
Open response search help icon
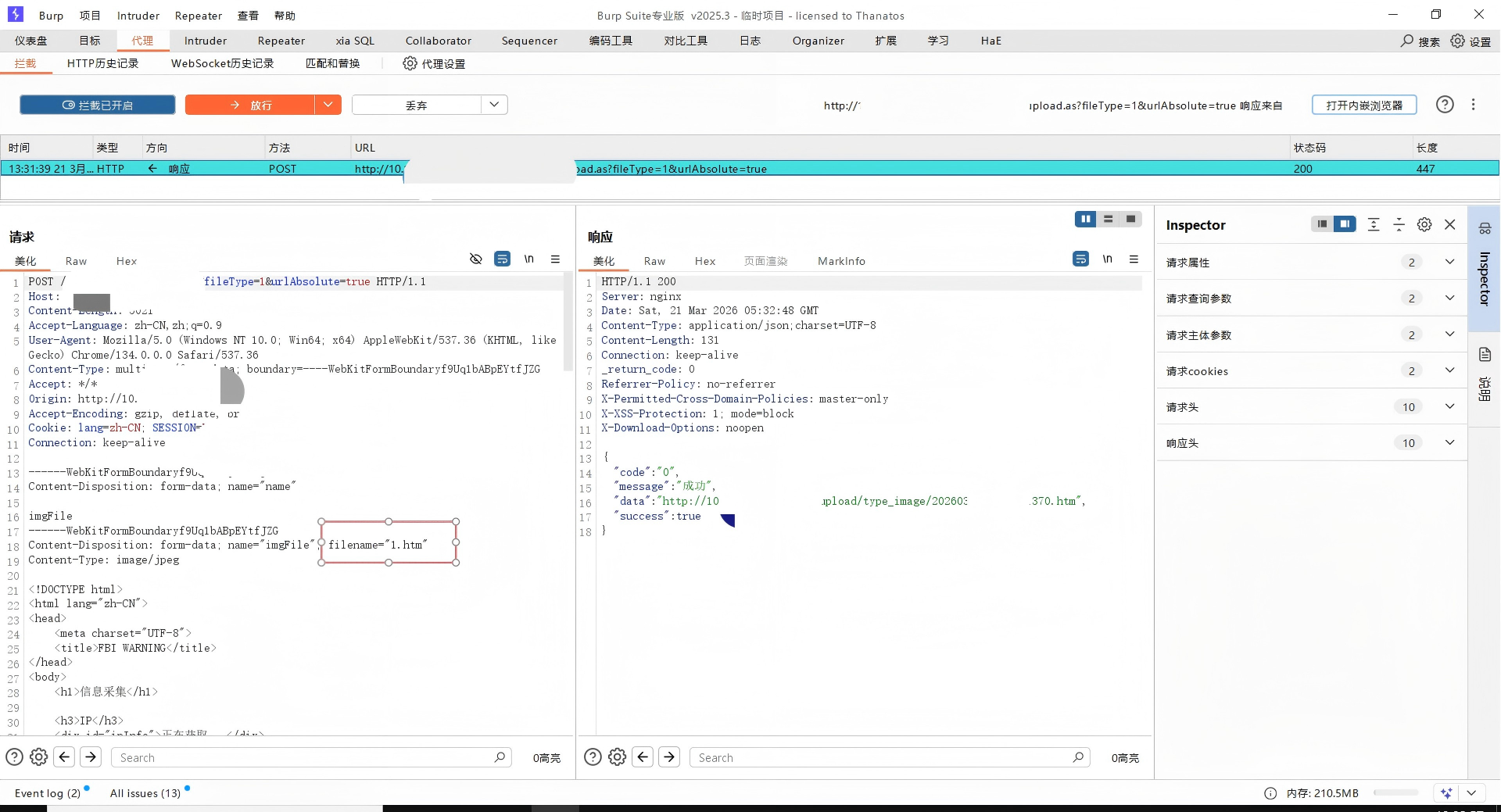[593, 757]
